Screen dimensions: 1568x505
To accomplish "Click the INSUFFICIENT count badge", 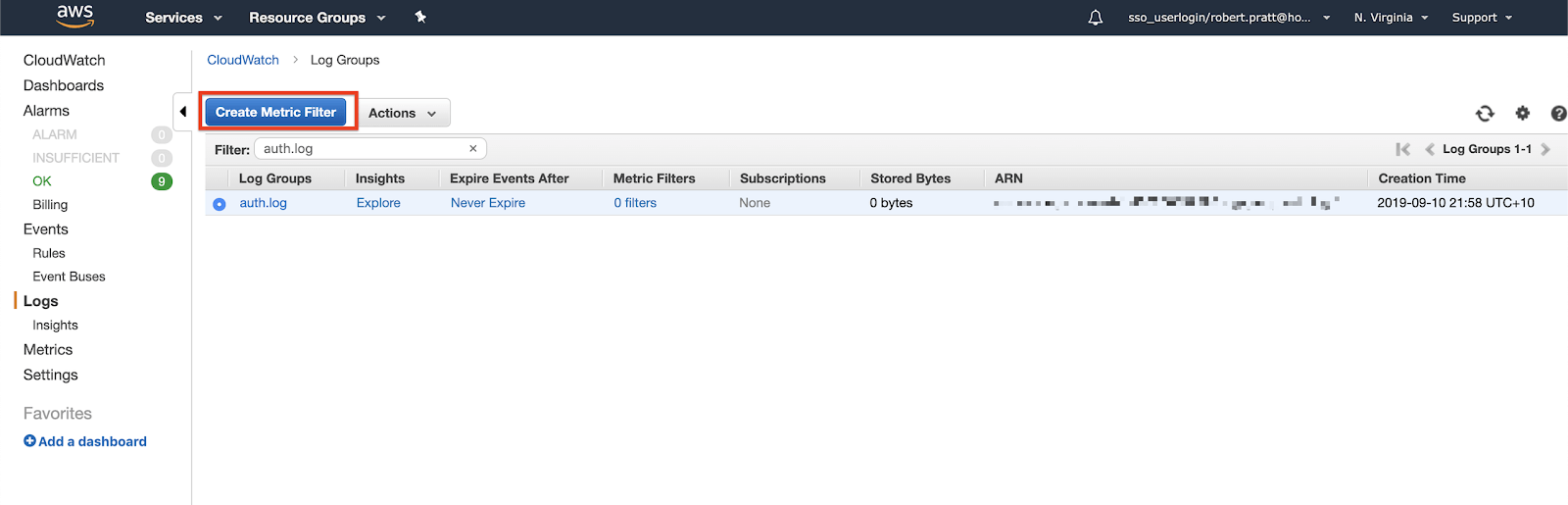I will coord(162,158).
